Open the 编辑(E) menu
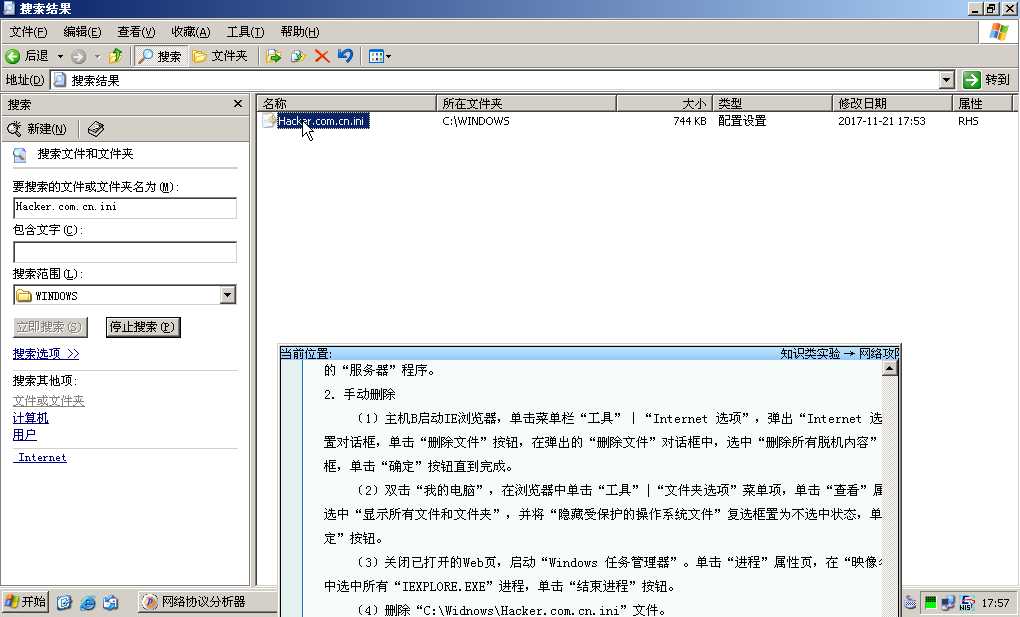This screenshot has width=1020, height=617. click(82, 32)
